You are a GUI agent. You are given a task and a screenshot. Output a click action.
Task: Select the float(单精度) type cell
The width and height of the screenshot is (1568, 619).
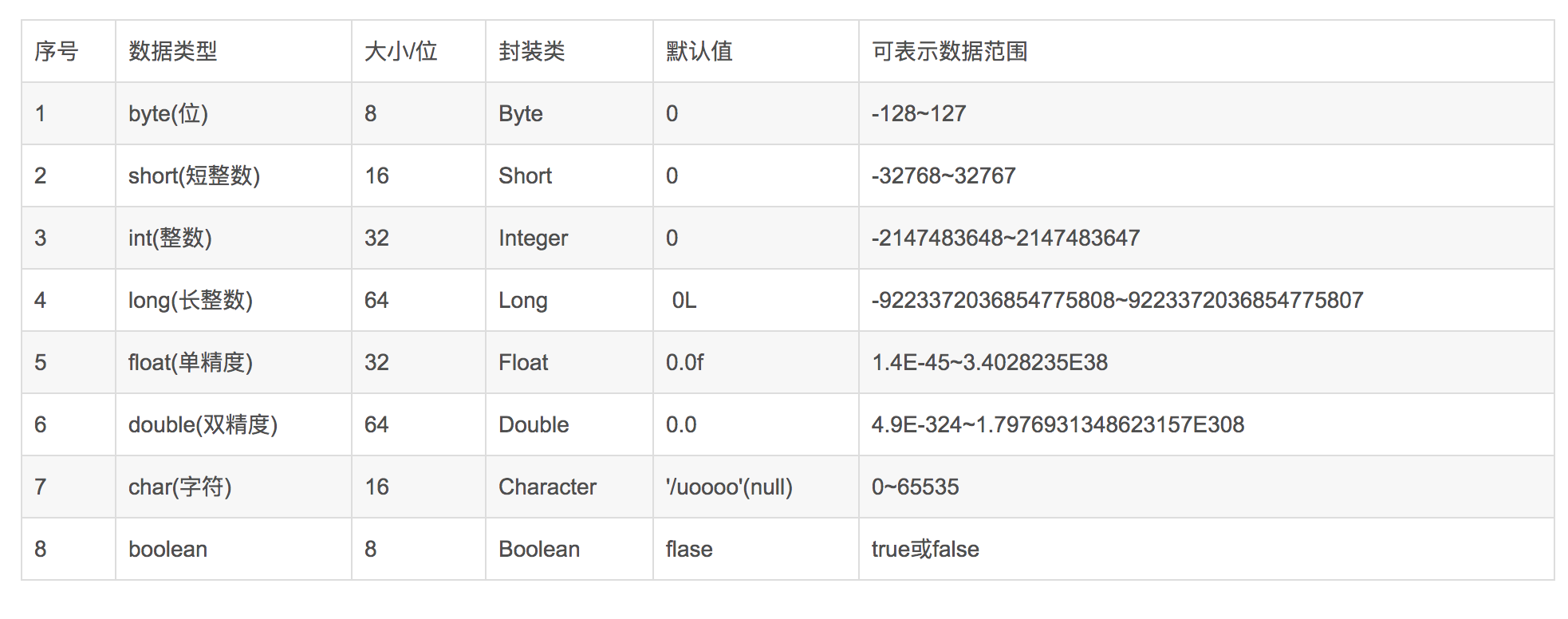[x=191, y=363]
